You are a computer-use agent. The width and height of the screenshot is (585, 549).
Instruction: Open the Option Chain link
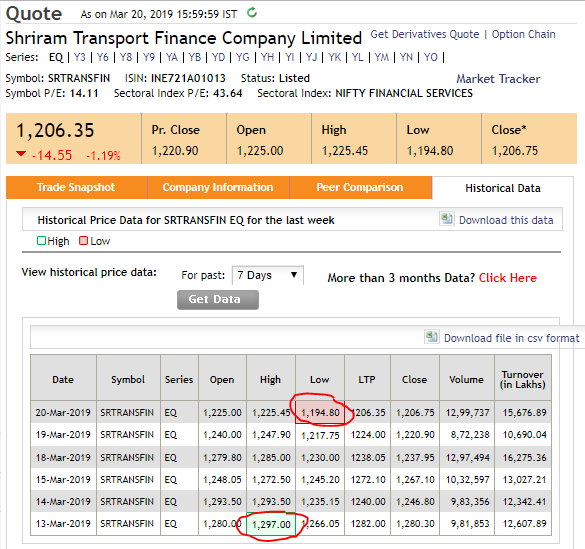[x=523, y=34]
